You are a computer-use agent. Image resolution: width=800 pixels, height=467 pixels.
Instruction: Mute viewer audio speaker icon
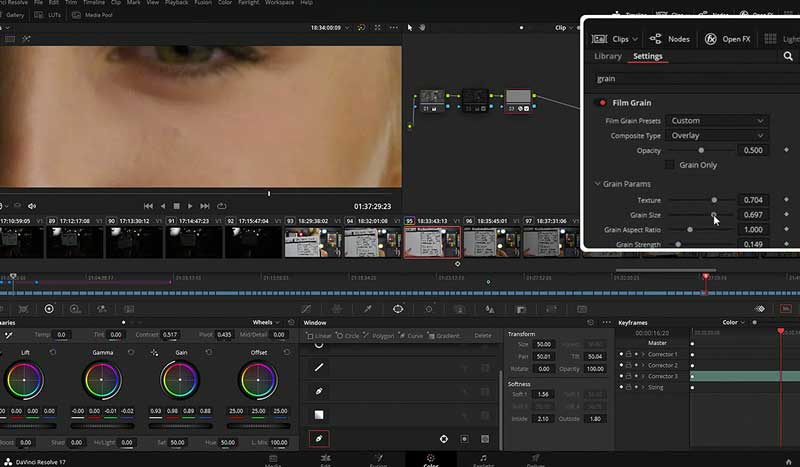tap(32, 206)
